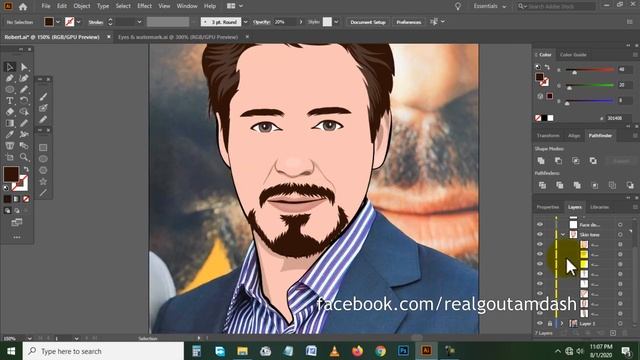The width and height of the screenshot is (640, 360).
Task: Apply Merge pathfinder
Action: 577,185
